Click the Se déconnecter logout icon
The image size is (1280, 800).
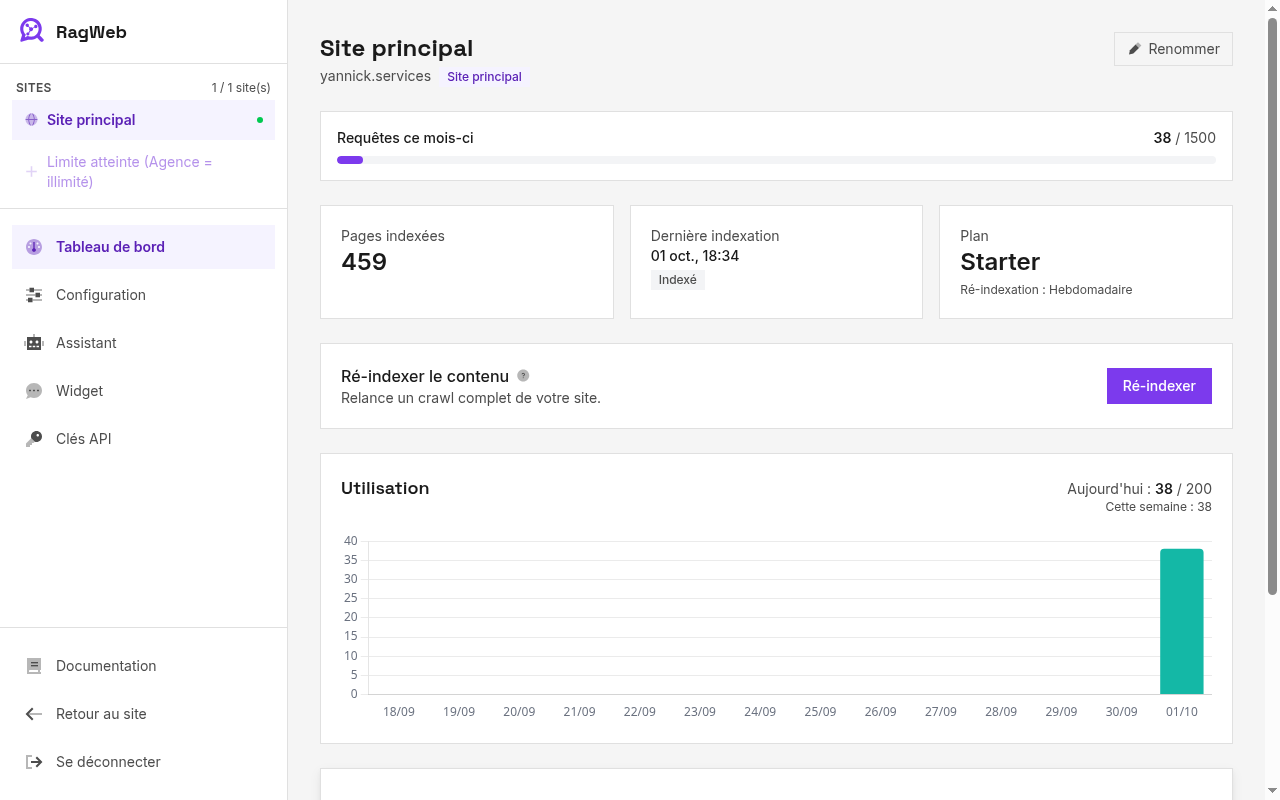coord(34,762)
